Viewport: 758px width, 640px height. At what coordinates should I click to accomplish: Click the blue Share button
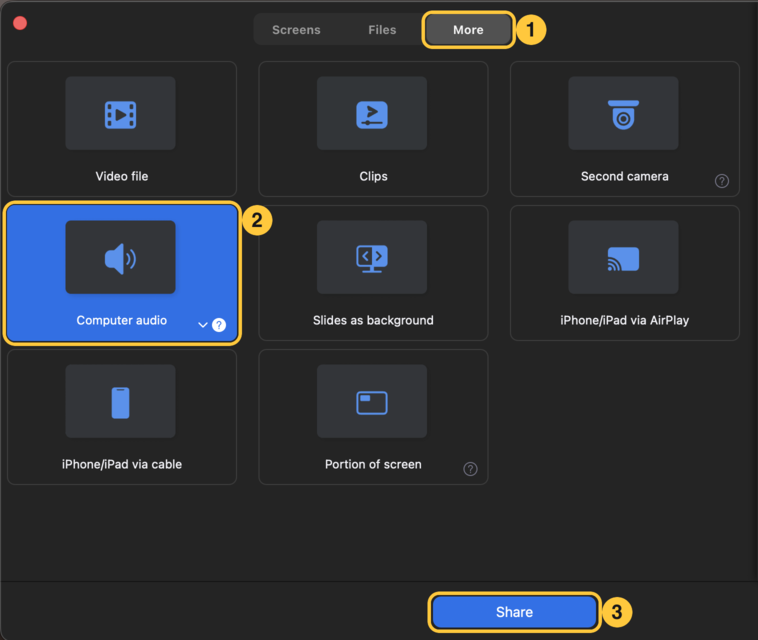(514, 612)
